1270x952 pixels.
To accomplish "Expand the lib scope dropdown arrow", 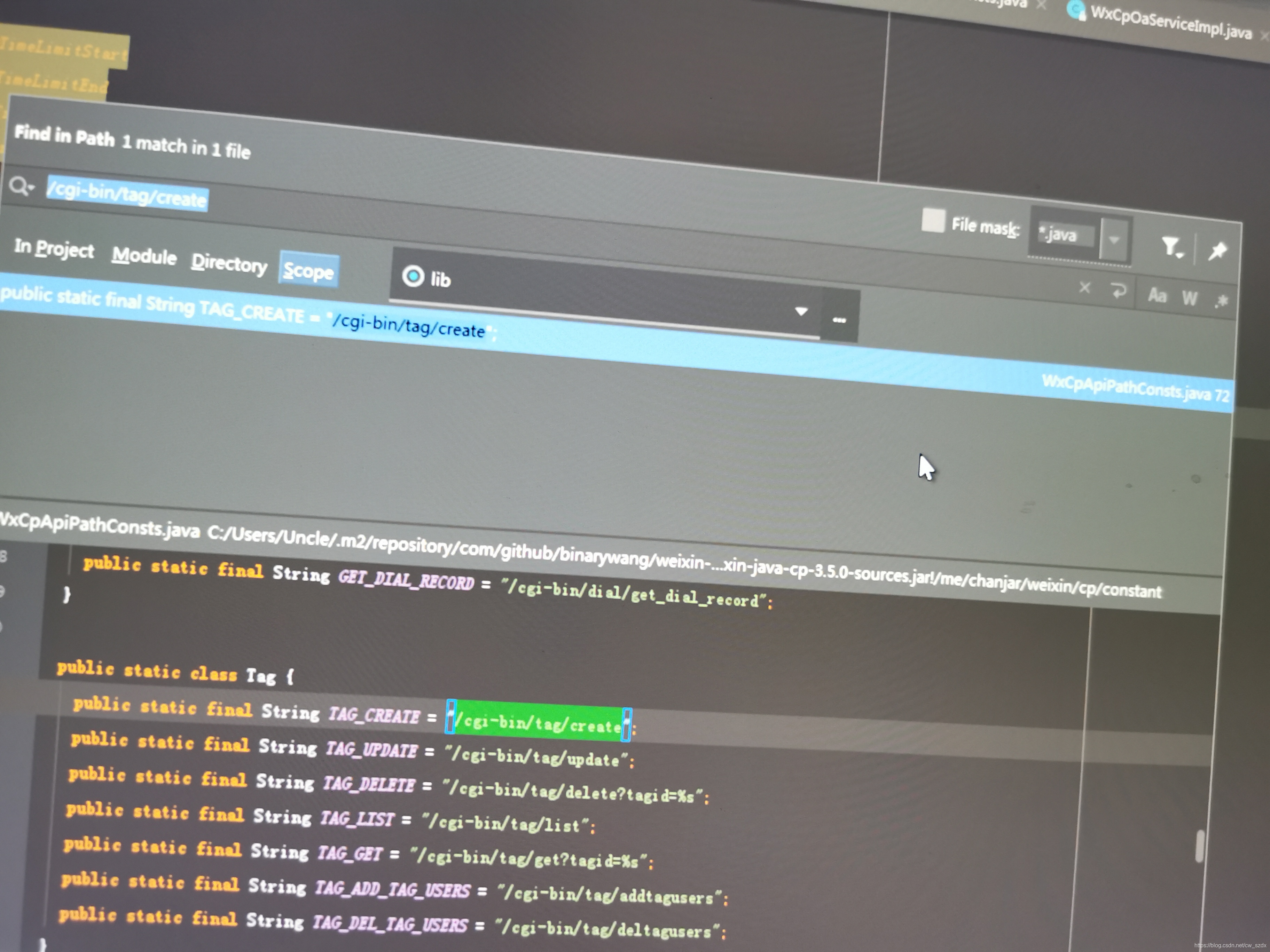I will [801, 311].
